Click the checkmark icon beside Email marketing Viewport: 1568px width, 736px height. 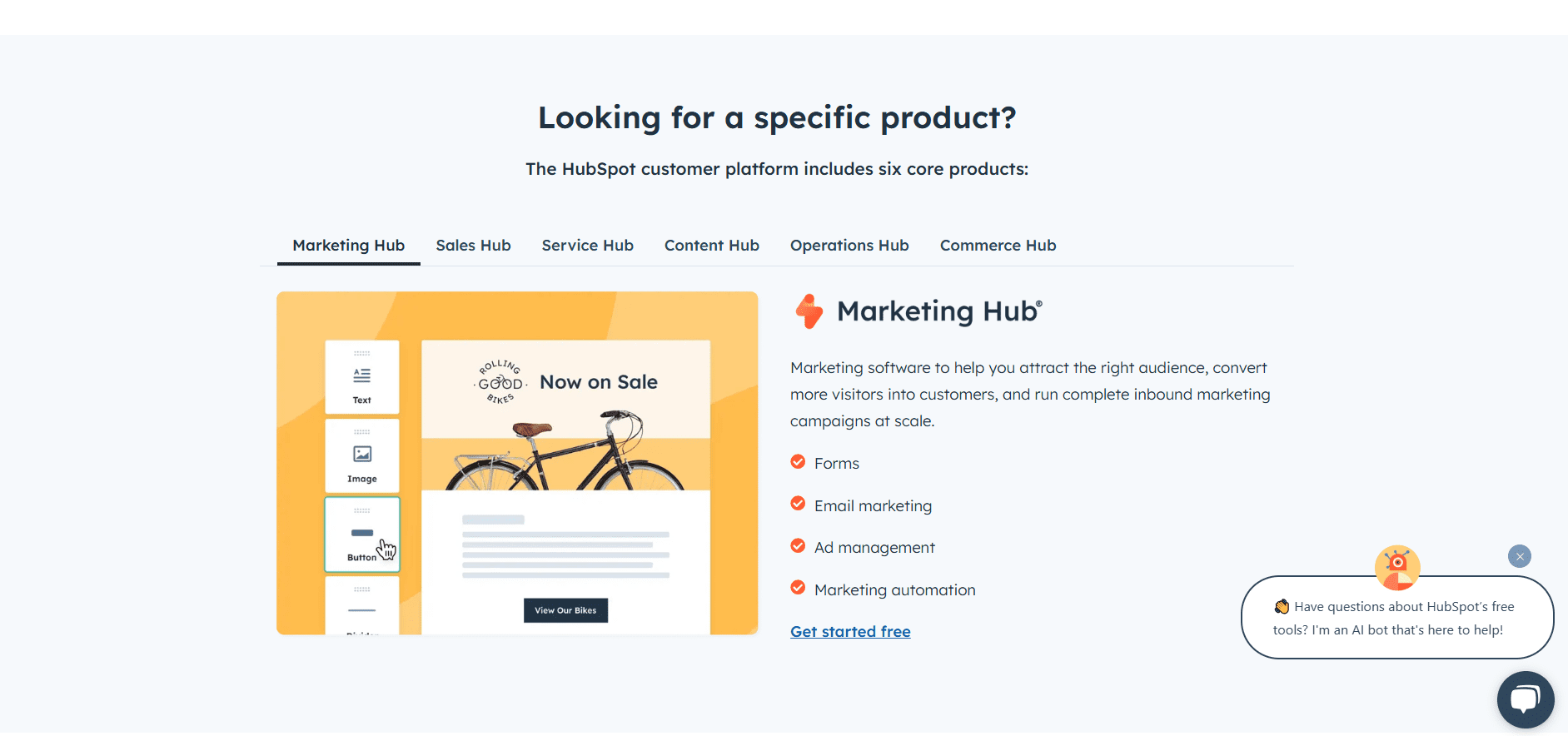798,504
